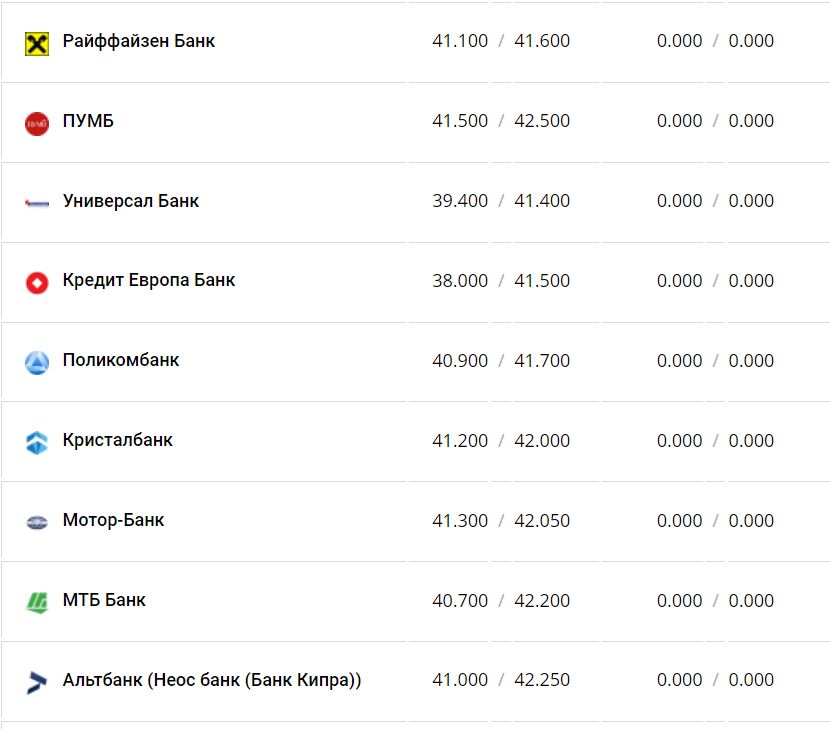Click Мотор-Банк rate 41.300 / 42.050
Viewport: 830px width, 729px height.
point(501,521)
